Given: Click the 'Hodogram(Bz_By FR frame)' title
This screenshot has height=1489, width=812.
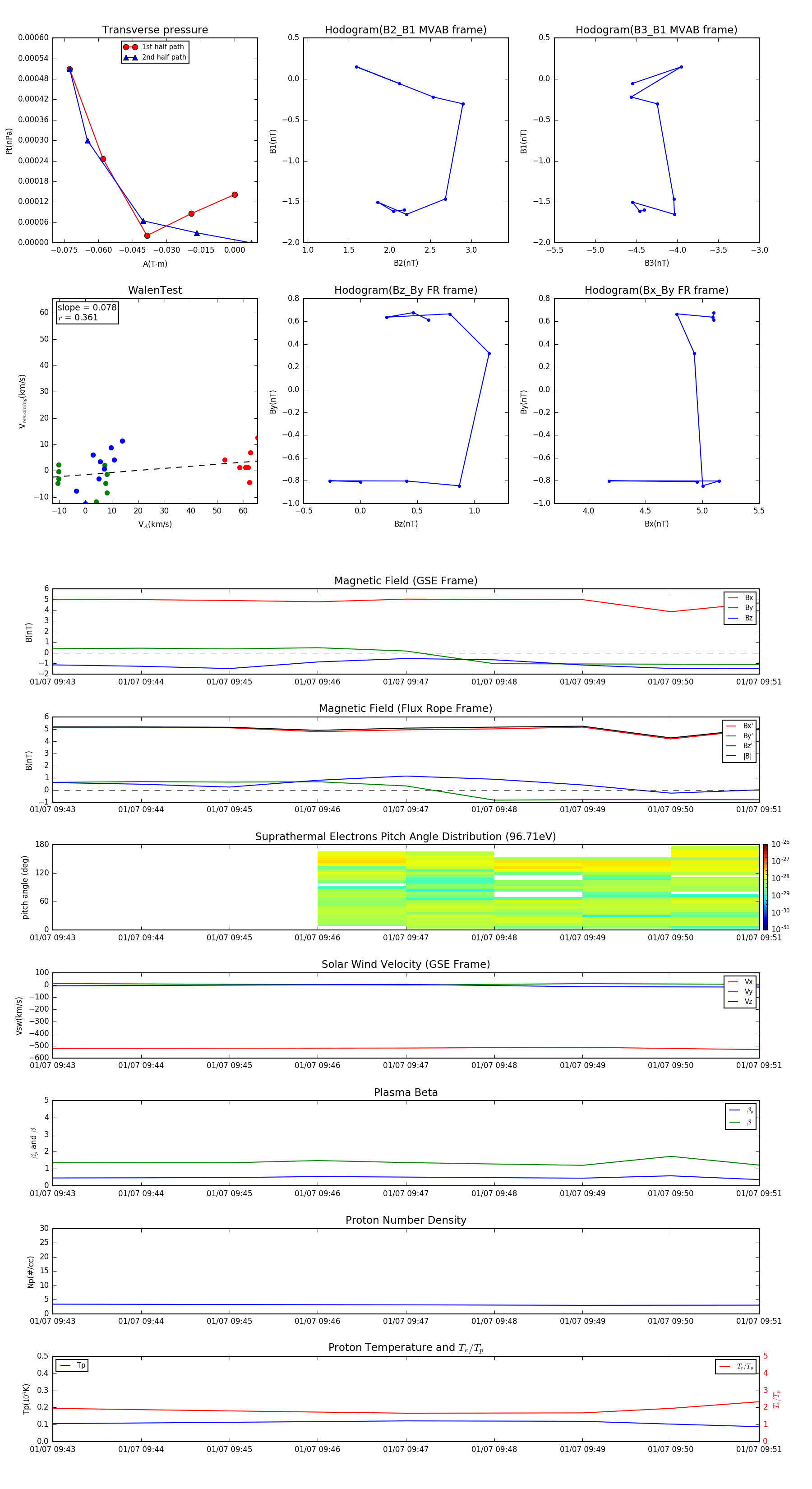Looking at the screenshot, I should coord(406,290).
